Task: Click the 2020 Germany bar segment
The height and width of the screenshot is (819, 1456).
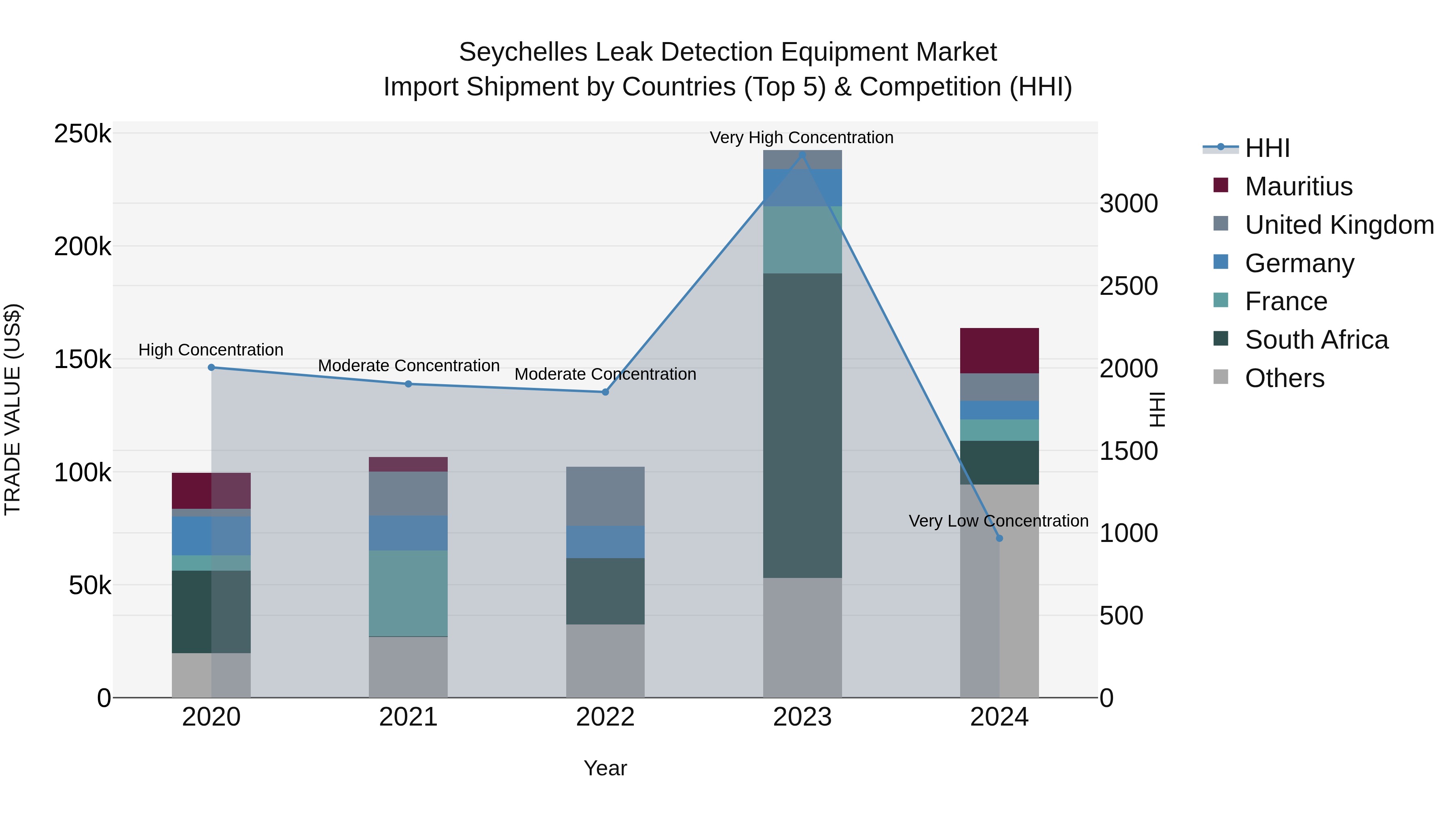Action: (212, 536)
